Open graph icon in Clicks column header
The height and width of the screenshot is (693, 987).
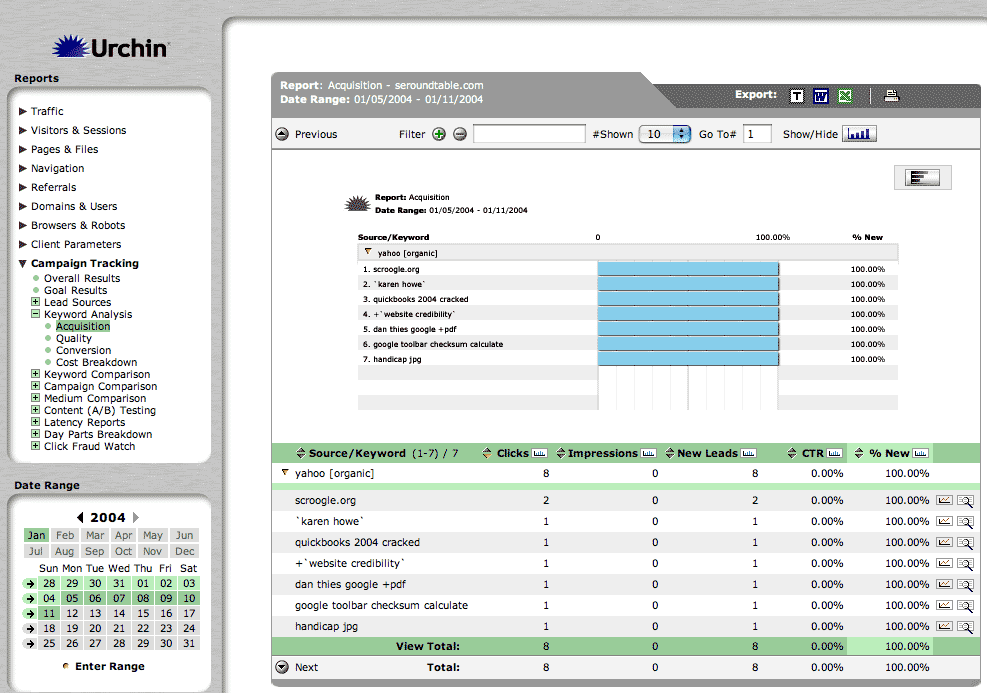539,453
